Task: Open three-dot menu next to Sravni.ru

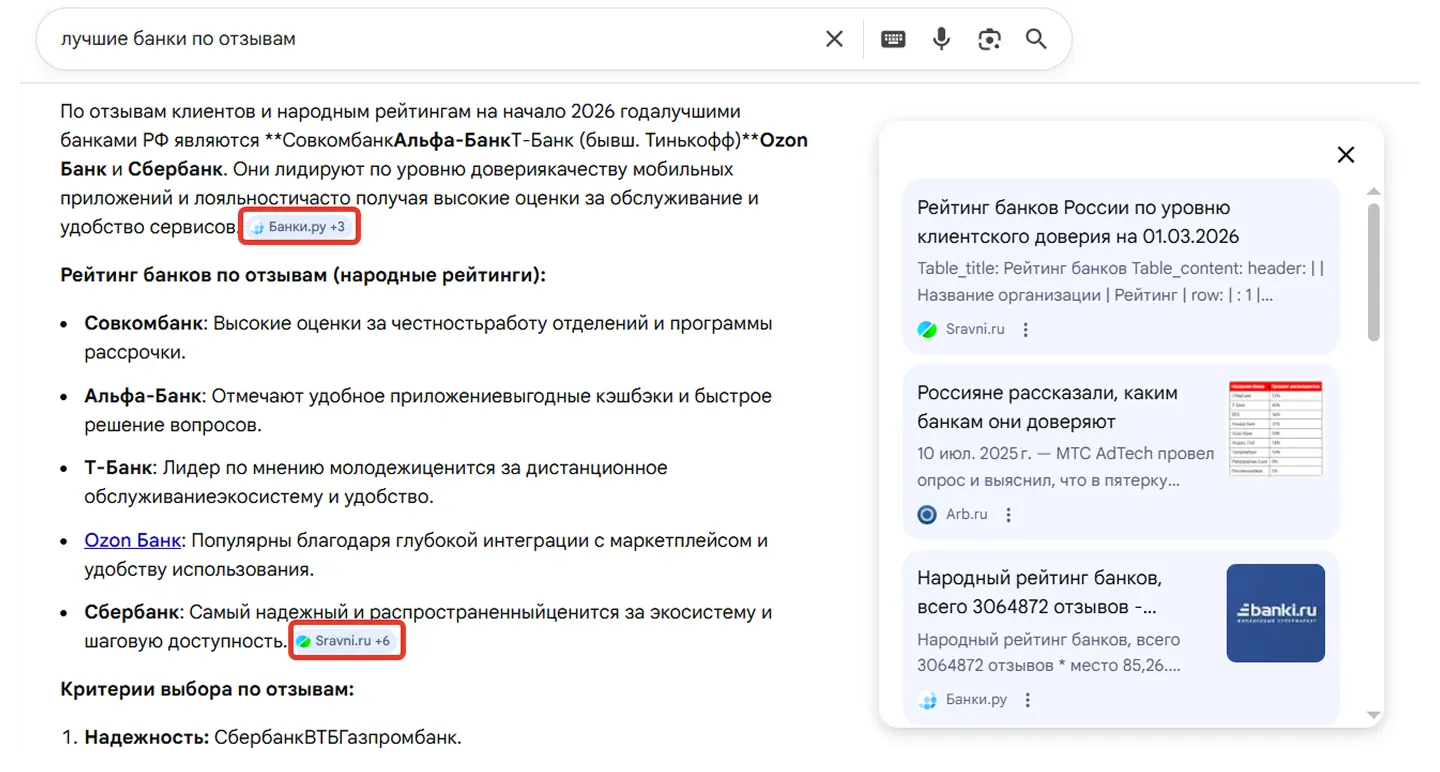Action: coord(1026,329)
